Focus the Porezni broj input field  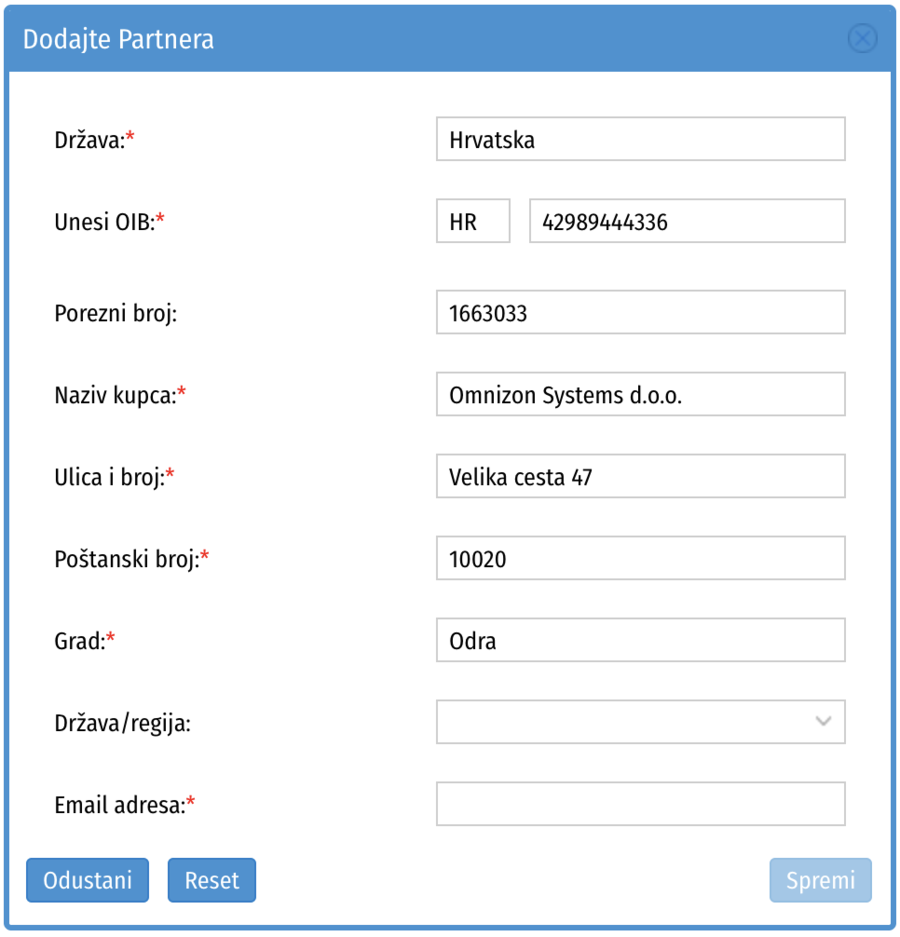640,313
